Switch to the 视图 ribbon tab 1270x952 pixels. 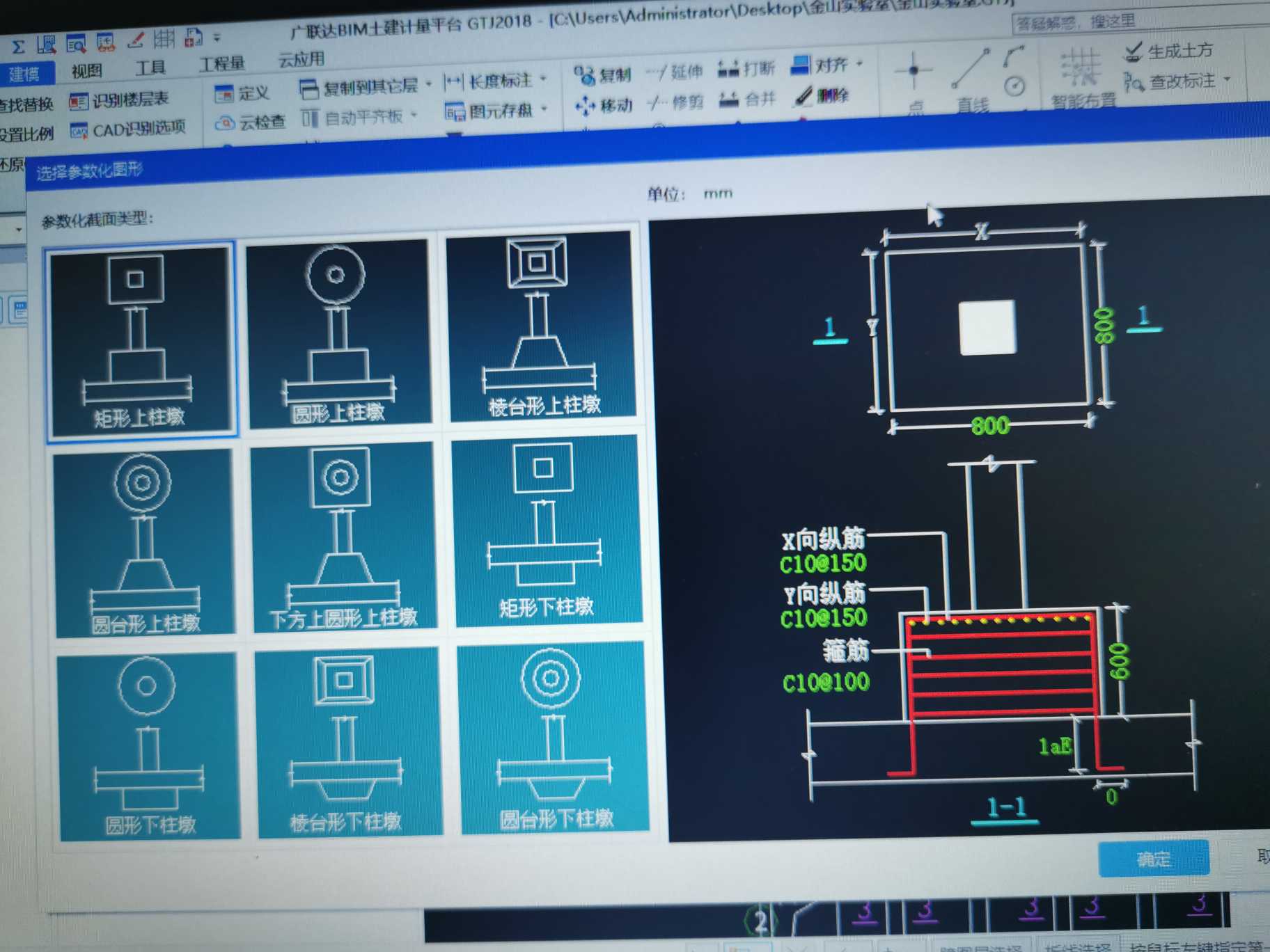[86, 70]
